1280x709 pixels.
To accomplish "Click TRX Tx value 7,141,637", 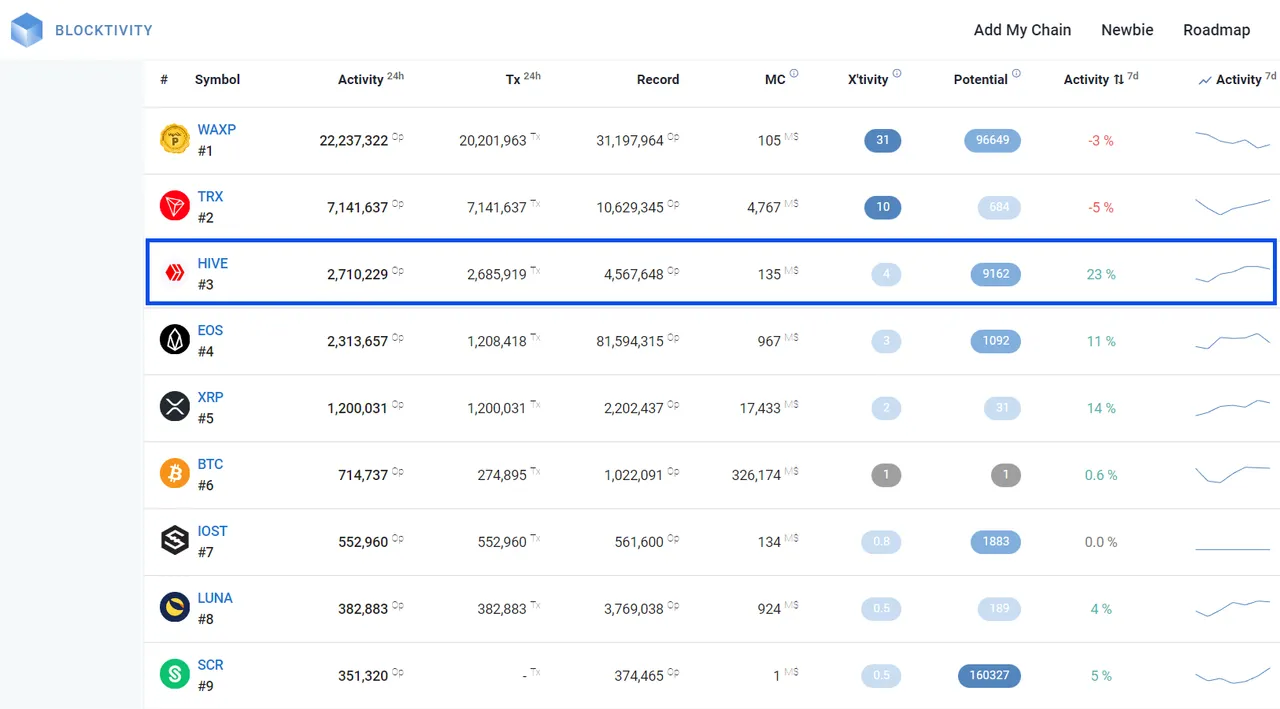I will [497, 208].
